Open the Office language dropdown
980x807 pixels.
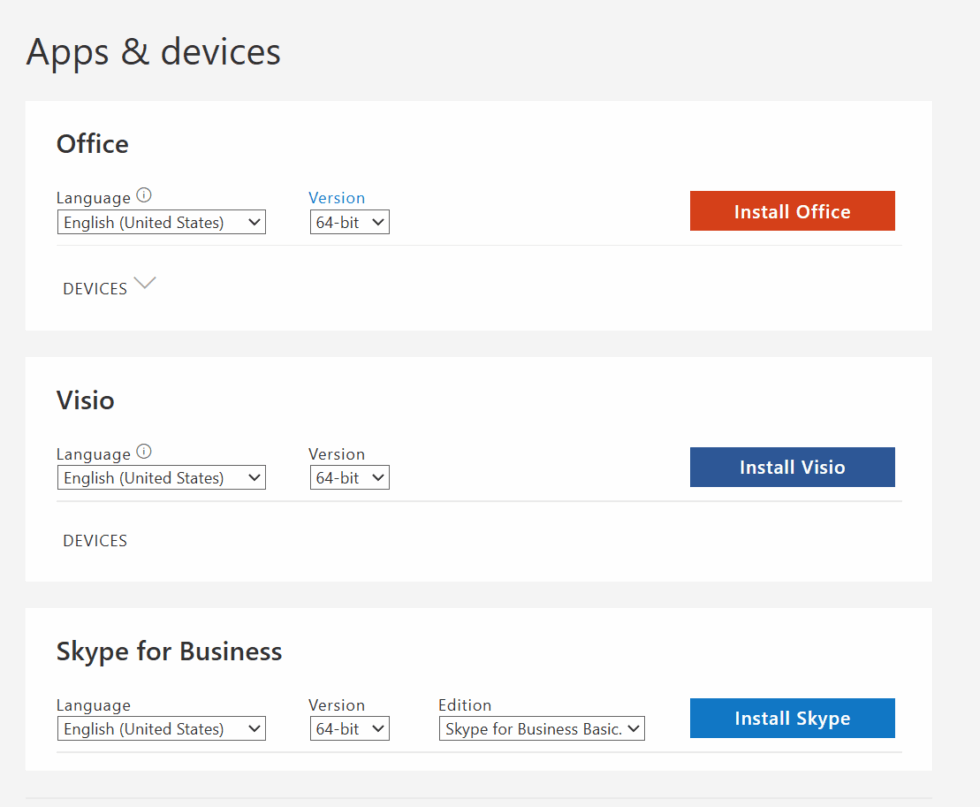(160, 222)
